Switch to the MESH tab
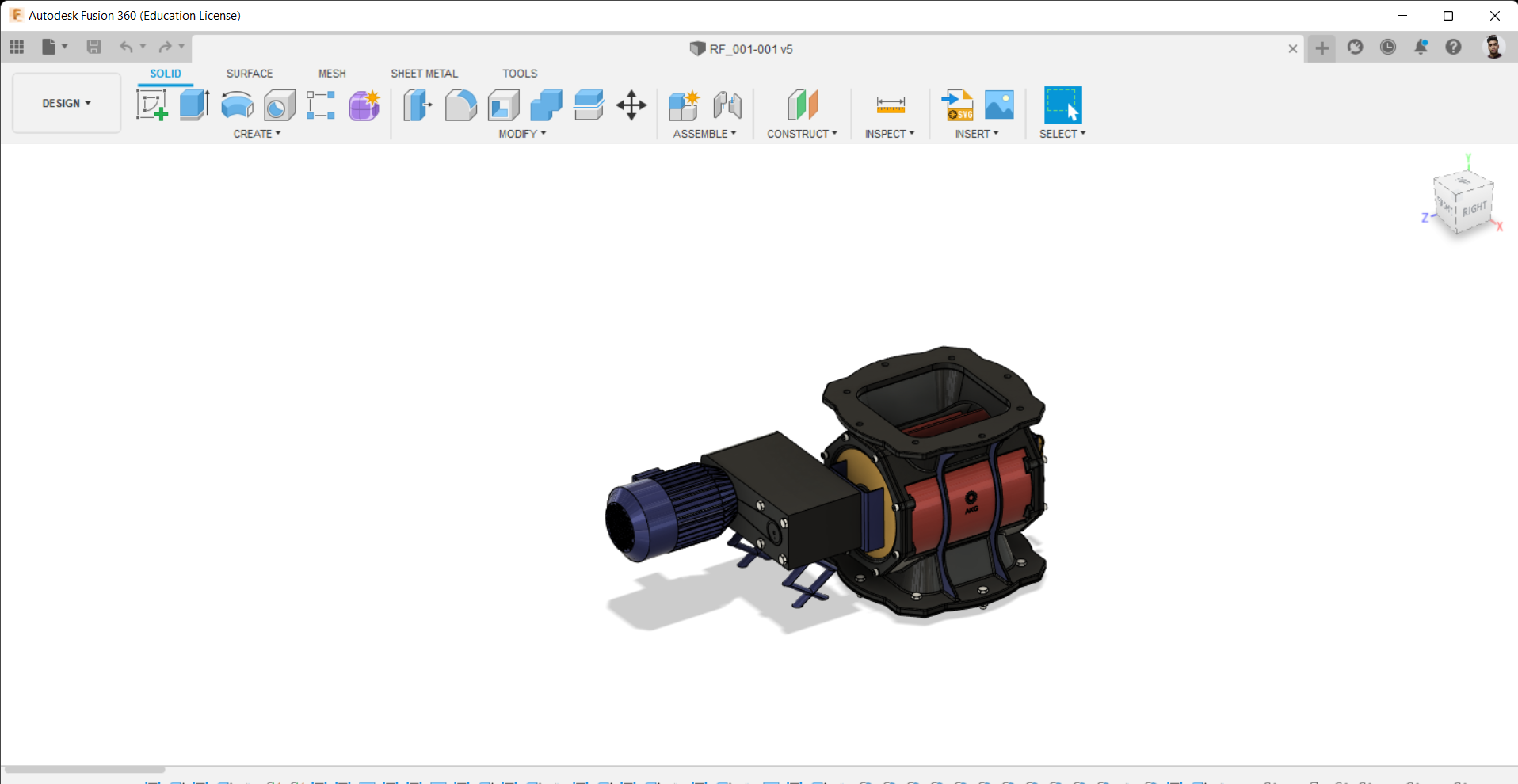The width and height of the screenshot is (1518, 784). (332, 74)
